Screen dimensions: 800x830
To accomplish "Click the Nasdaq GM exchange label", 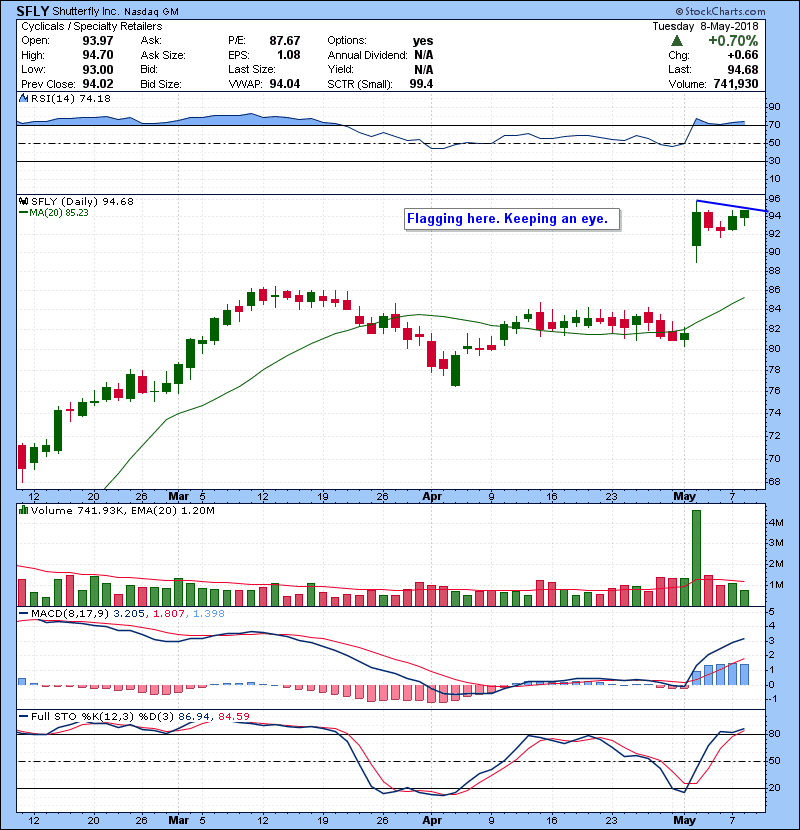I will point(151,12).
